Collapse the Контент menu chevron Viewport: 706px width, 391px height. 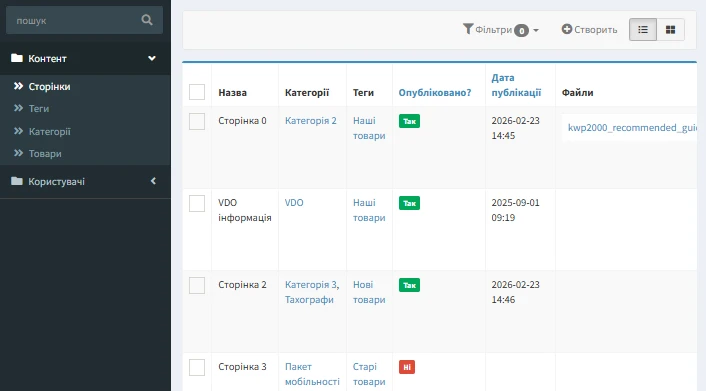click(152, 58)
